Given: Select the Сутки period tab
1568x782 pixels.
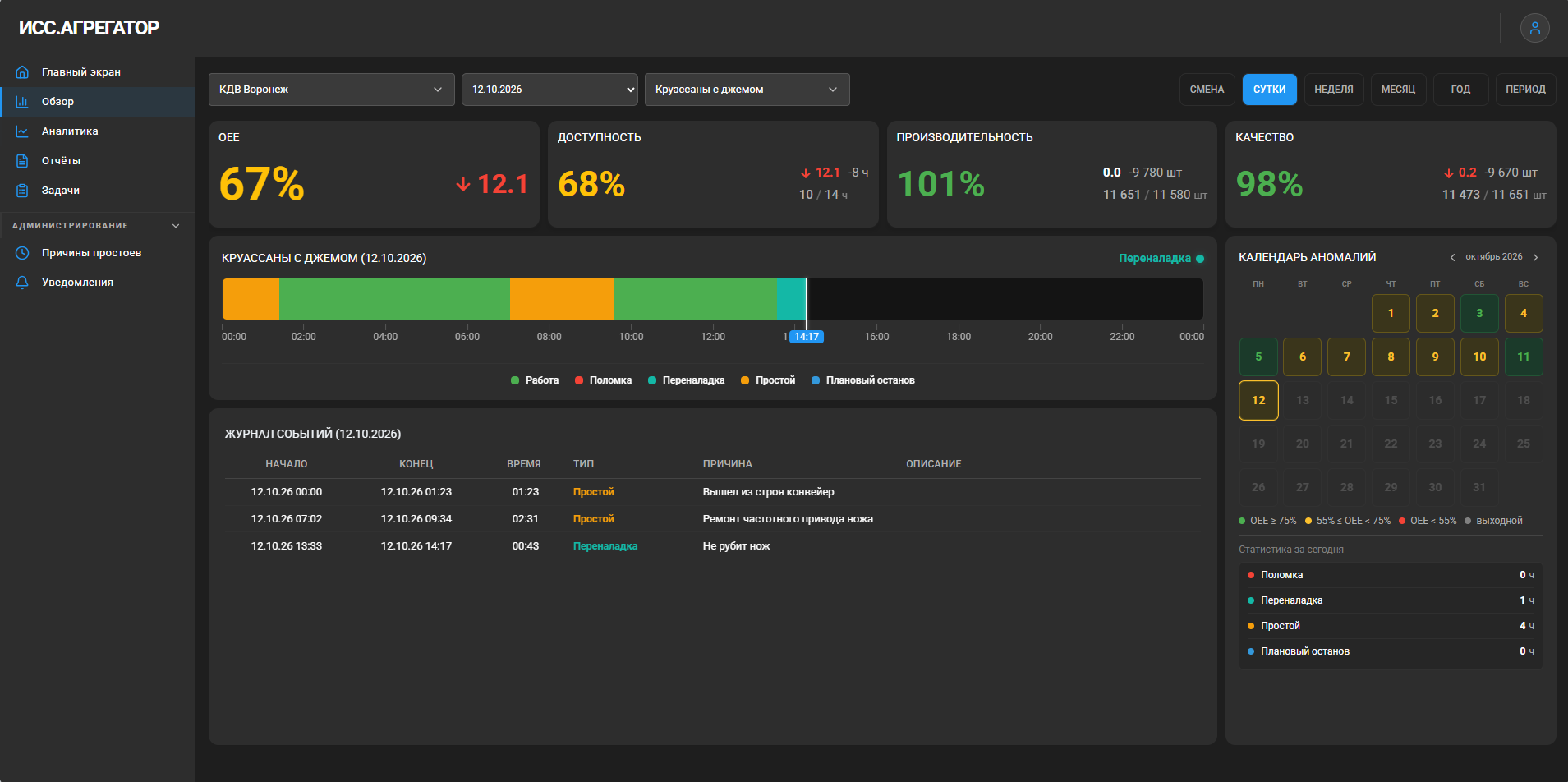Looking at the screenshot, I should pos(1269,90).
